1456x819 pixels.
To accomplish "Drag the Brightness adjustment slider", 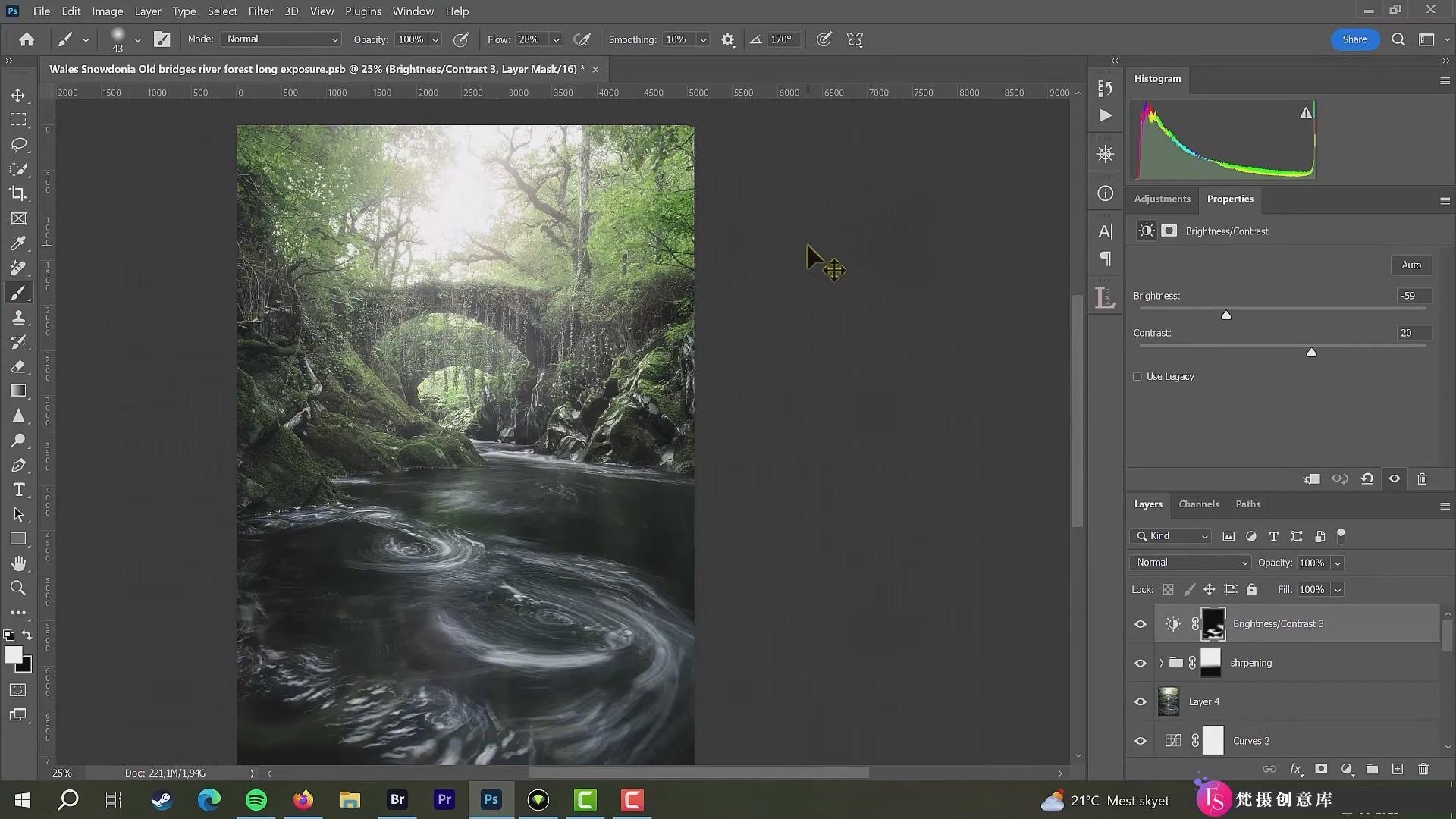I will 1225,314.
